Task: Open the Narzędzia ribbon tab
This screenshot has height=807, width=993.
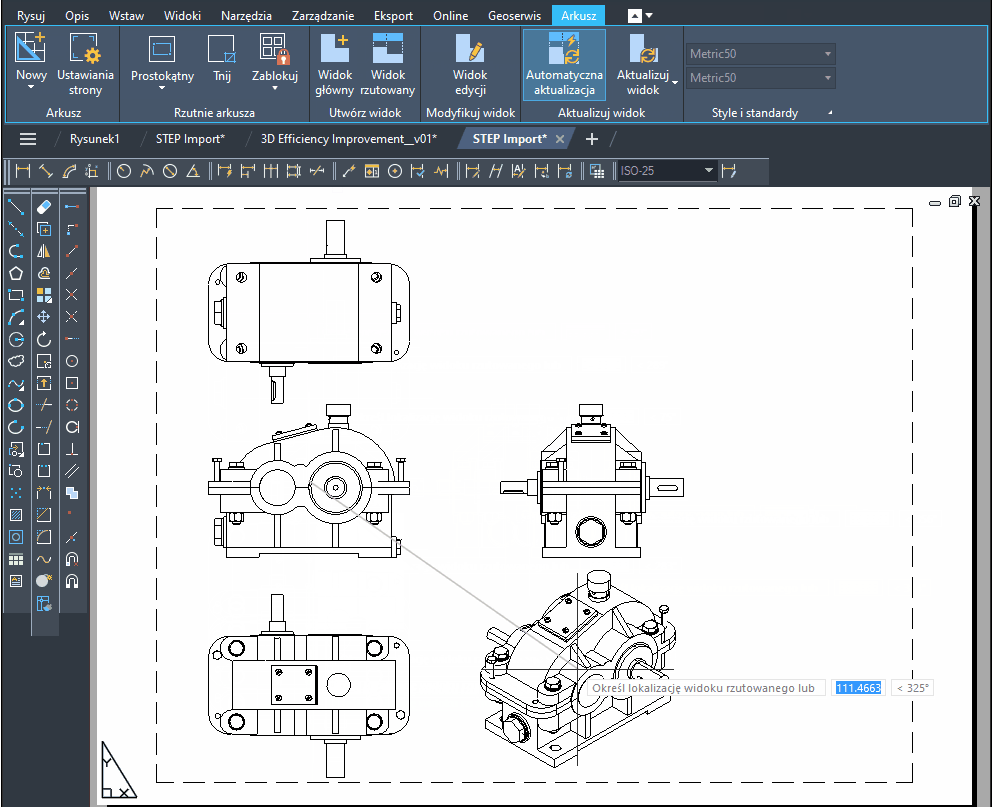Action: 246,16
